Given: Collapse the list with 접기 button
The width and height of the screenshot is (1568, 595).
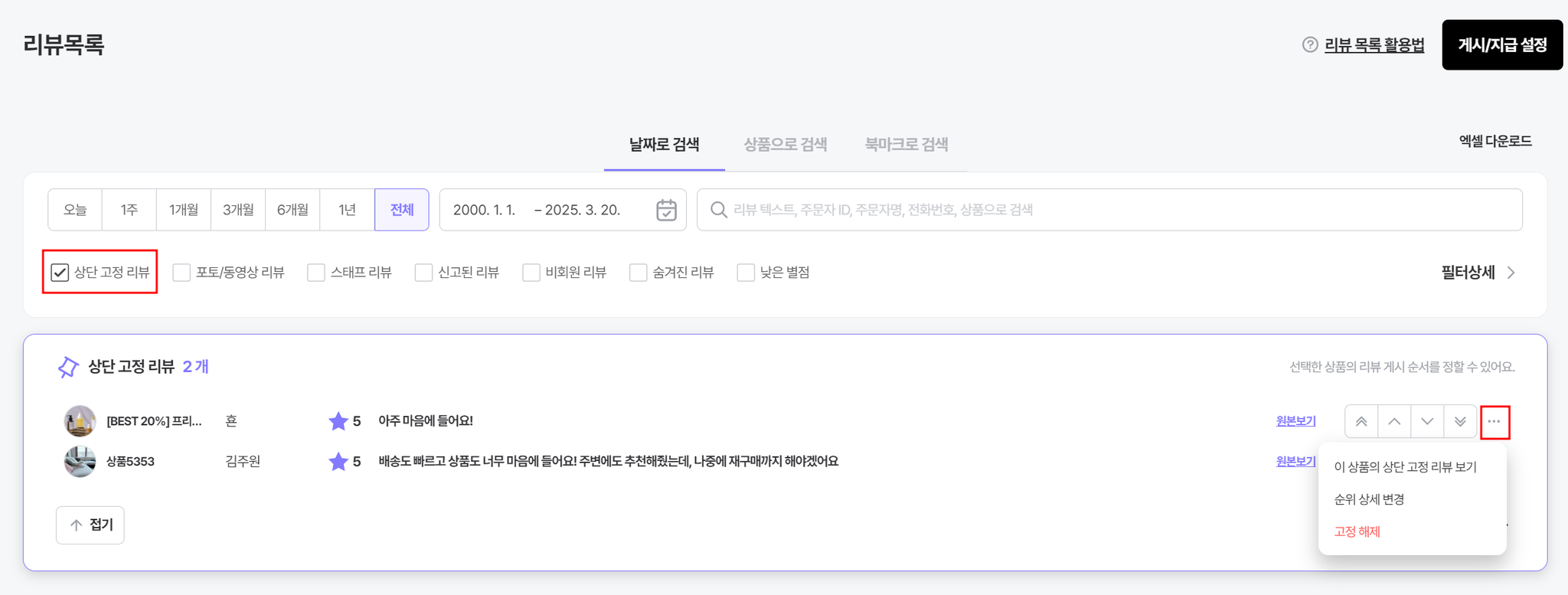Looking at the screenshot, I should [90, 525].
